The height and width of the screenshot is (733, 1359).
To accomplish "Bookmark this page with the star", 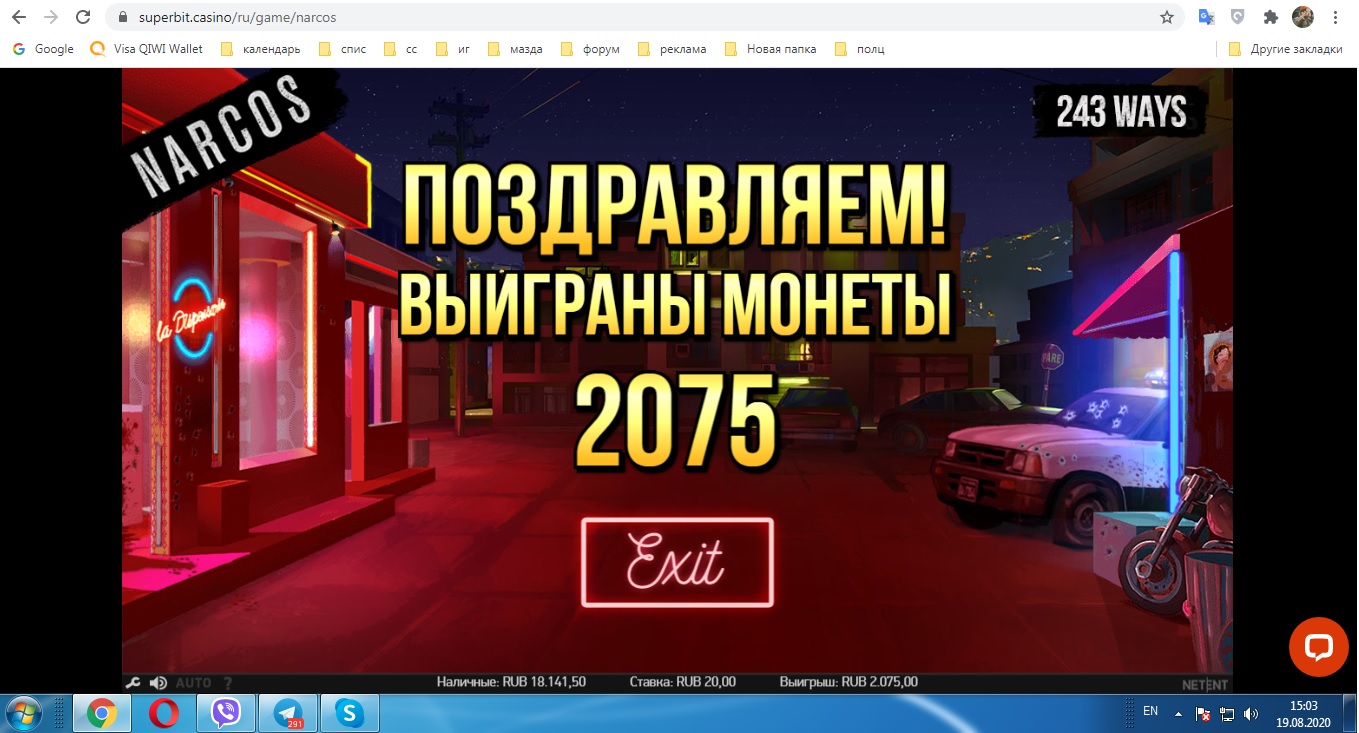I will click(x=1166, y=17).
